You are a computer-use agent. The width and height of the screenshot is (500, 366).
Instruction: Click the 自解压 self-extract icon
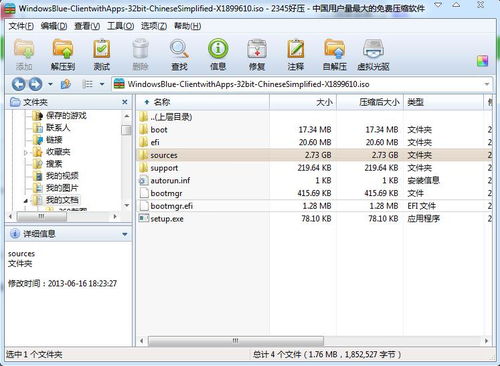(335, 55)
